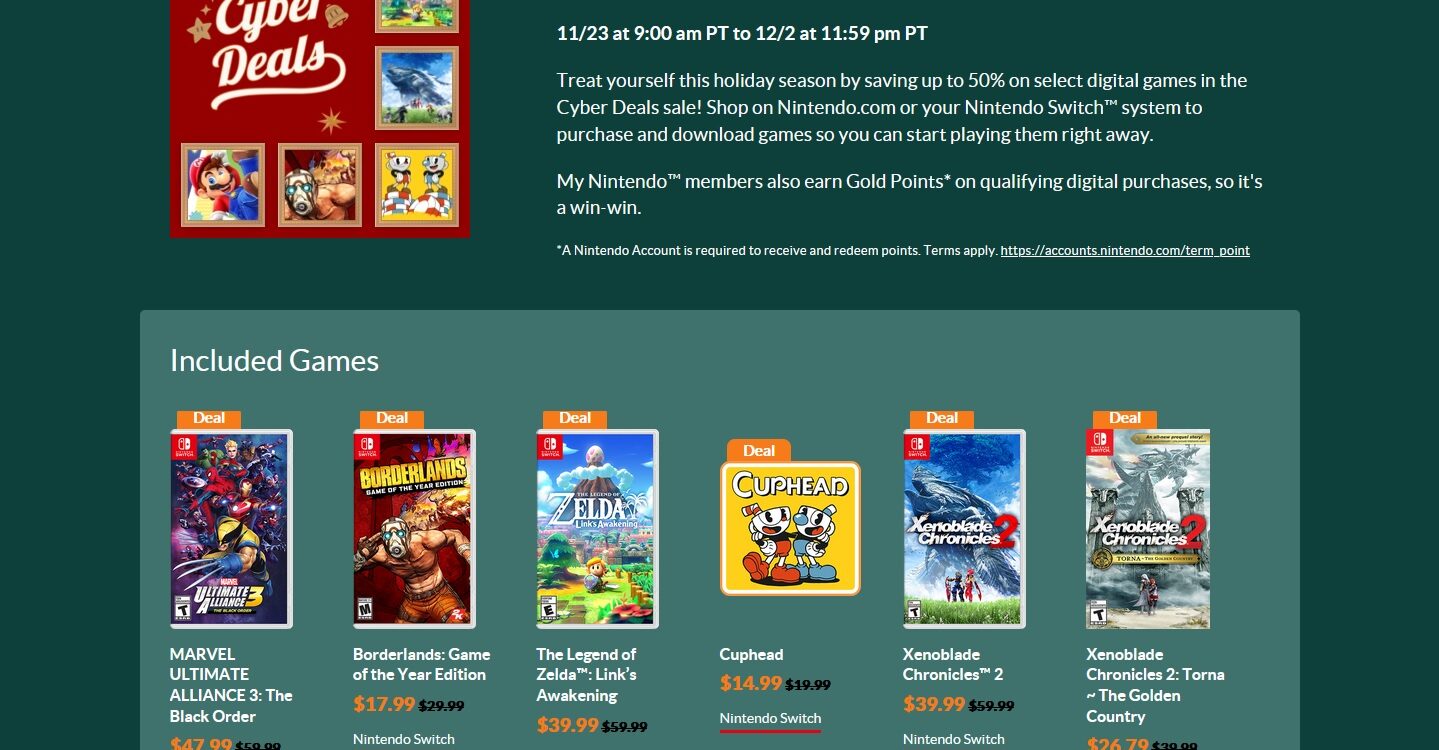Open The Legend of Zelda: Link's Awakening title
The height and width of the screenshot is (750, 1439).
(x=587, y=675)
